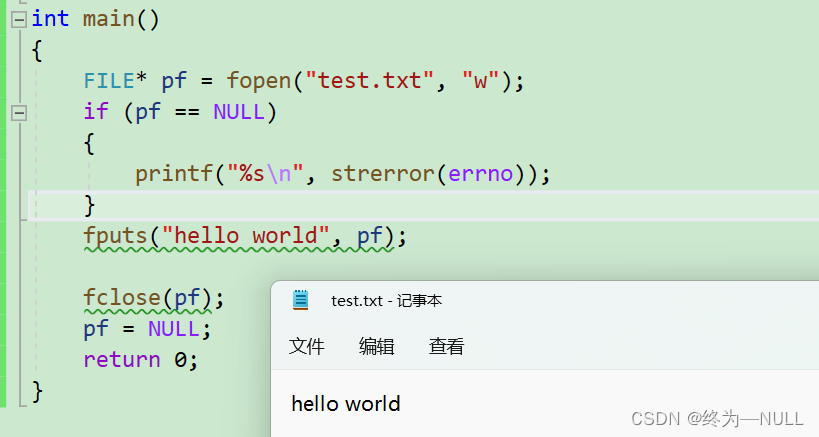Open the 查看 menu in Notepad
Screen dimensions: 819x437
click(x=447, y=347)
